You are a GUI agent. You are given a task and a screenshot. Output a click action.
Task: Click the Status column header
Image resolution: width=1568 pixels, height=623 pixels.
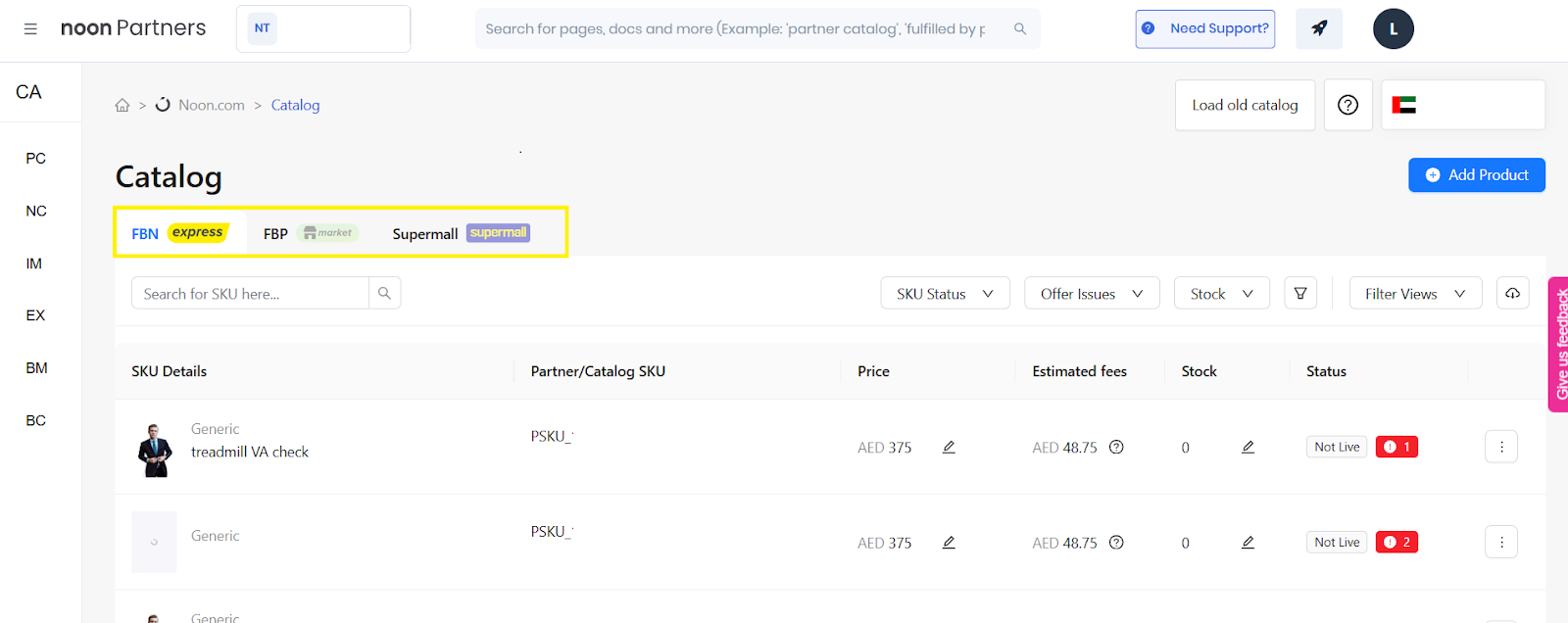coord(1326,371)
